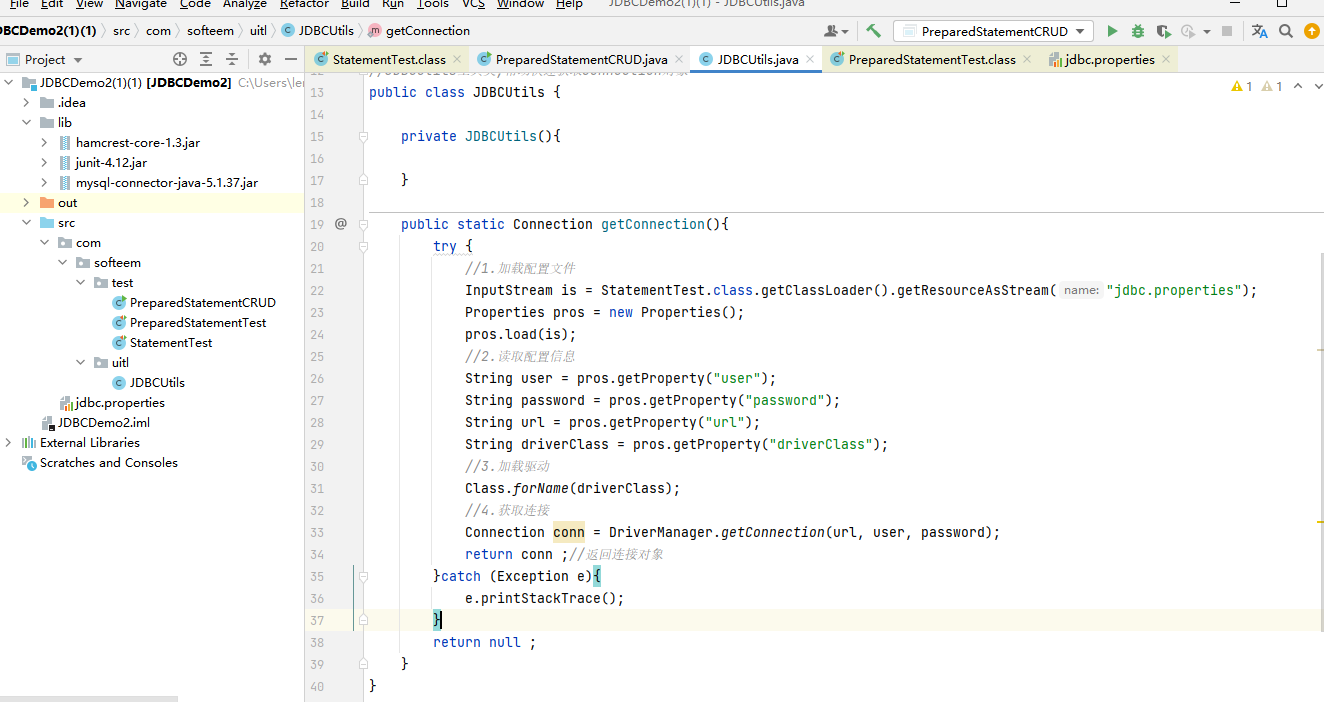The height and width of the screenshot is (702, 1324).
Task: Expand the out folder
Action: [x=28, y=202]
